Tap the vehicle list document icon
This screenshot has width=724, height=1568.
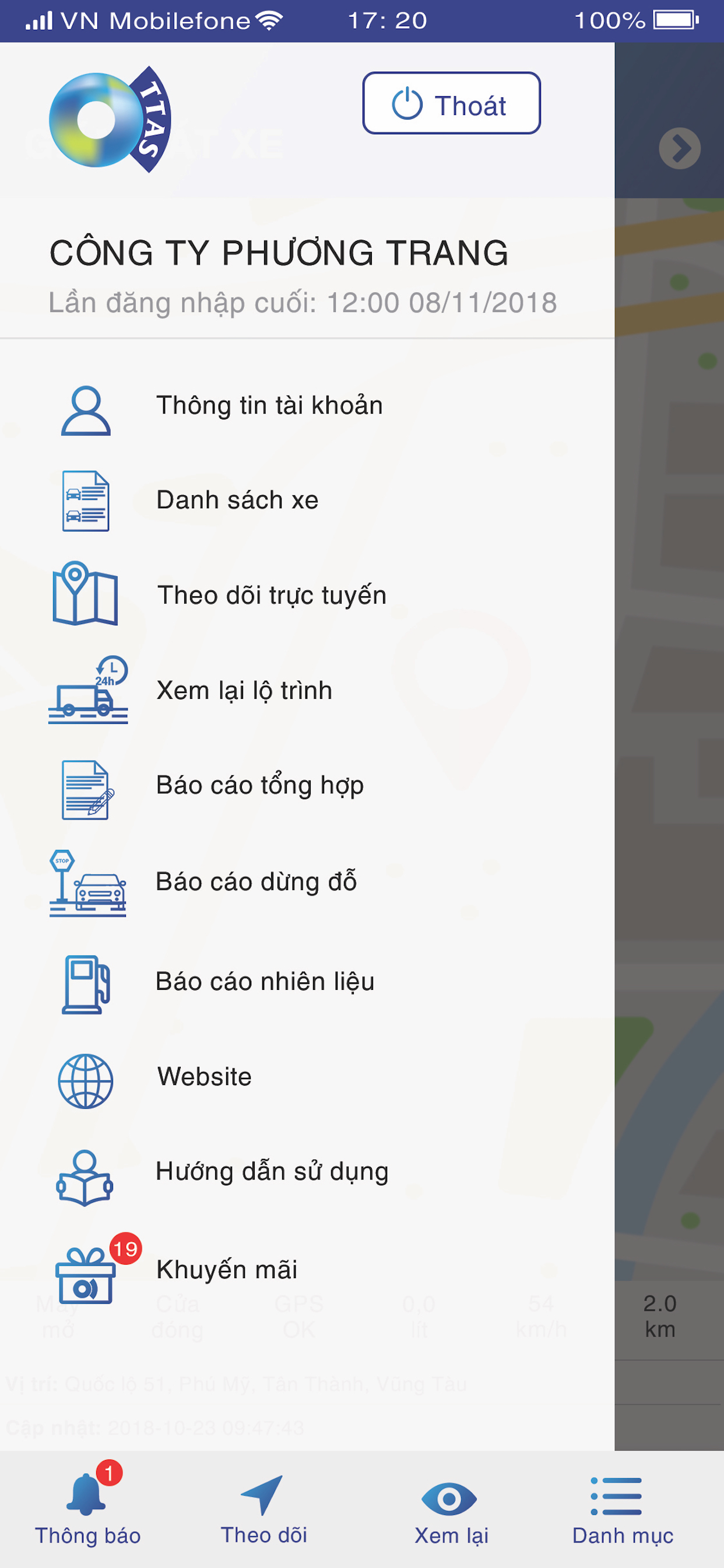(x=86, y=501)
